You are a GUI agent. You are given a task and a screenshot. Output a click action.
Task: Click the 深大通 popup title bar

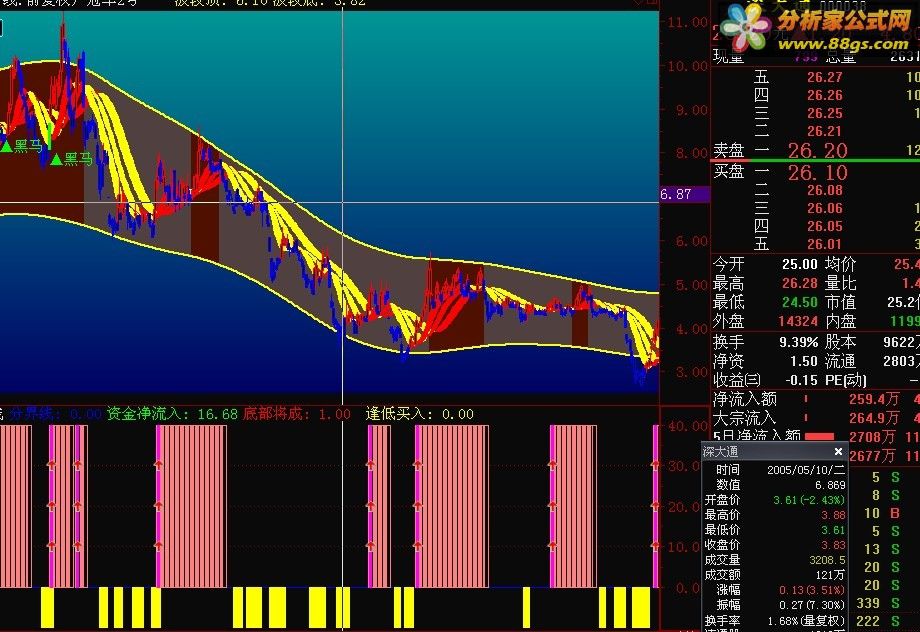tap(774, 451)
